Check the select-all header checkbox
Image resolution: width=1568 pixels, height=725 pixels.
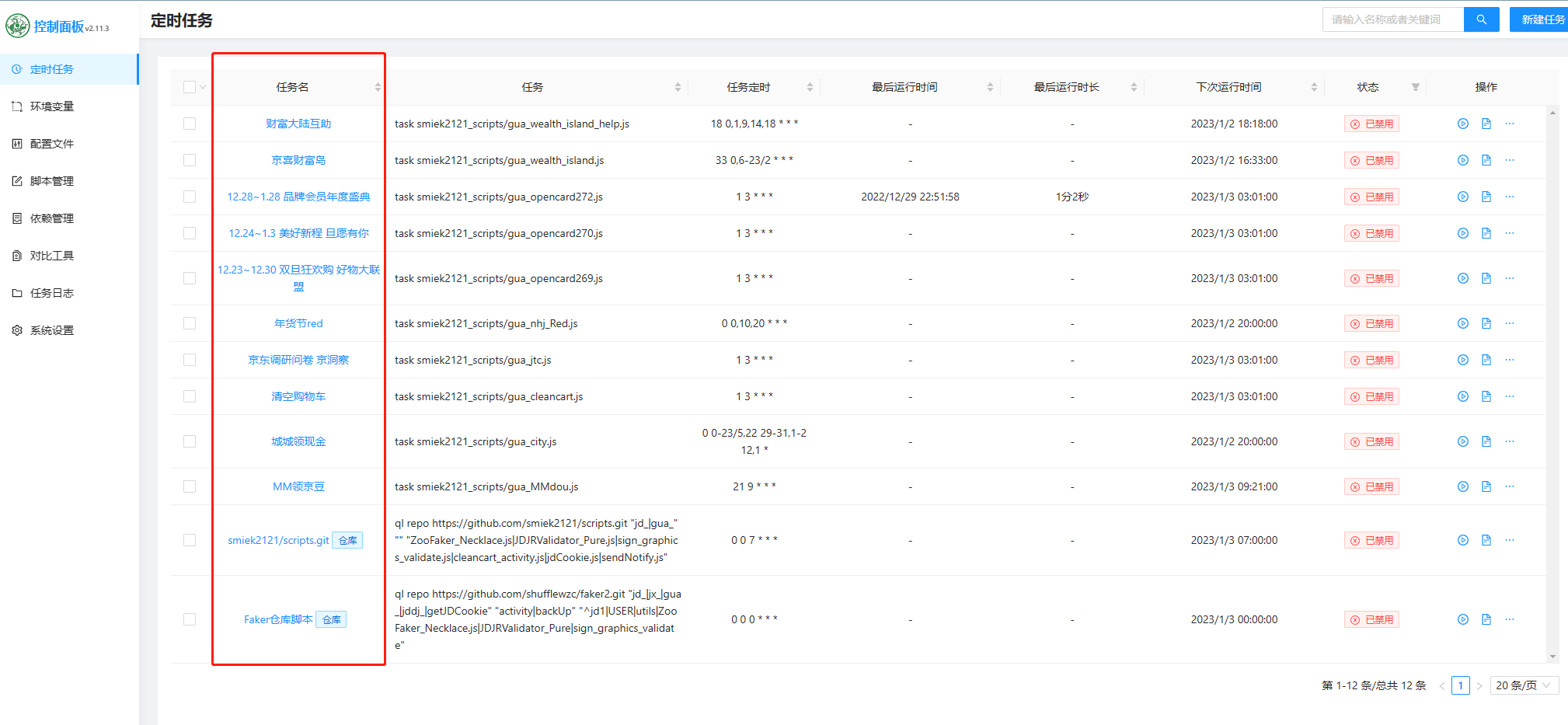190,87
